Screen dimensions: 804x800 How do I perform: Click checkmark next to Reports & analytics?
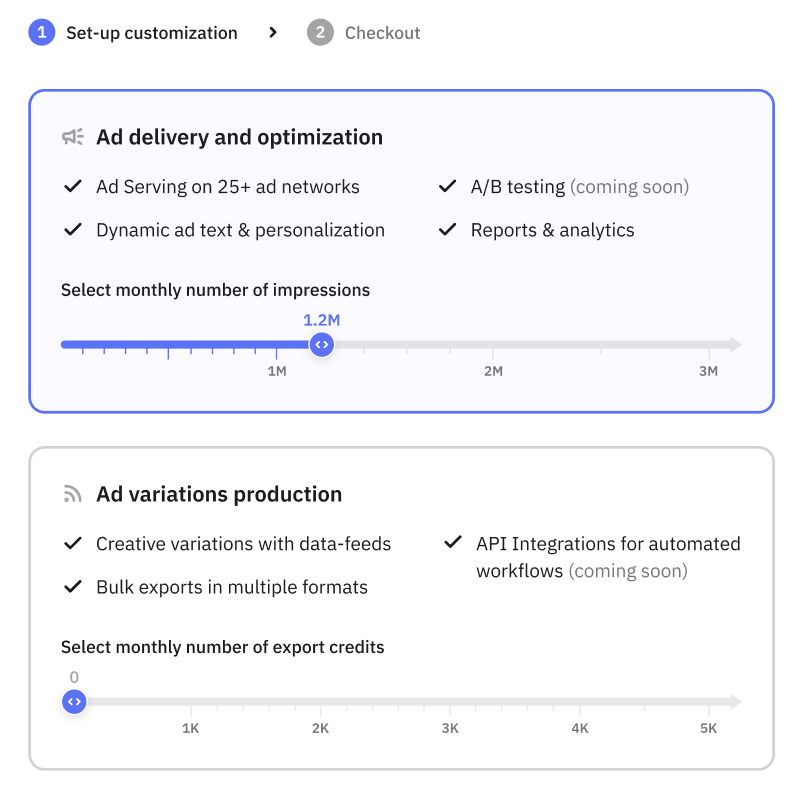click(448, 229)
